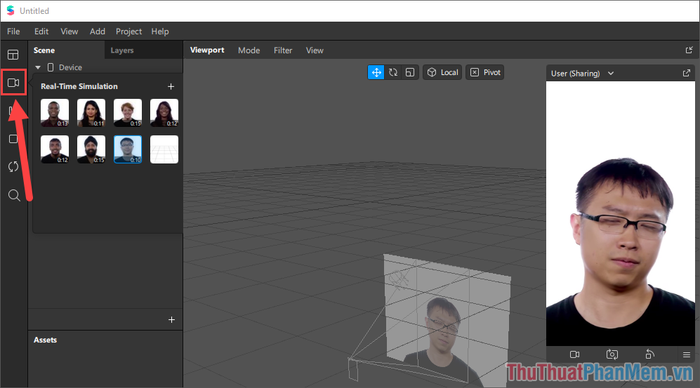Toggle Local coordinate space
The height and width of the screenshot is (388, 700).
click(x=442, y=72)
